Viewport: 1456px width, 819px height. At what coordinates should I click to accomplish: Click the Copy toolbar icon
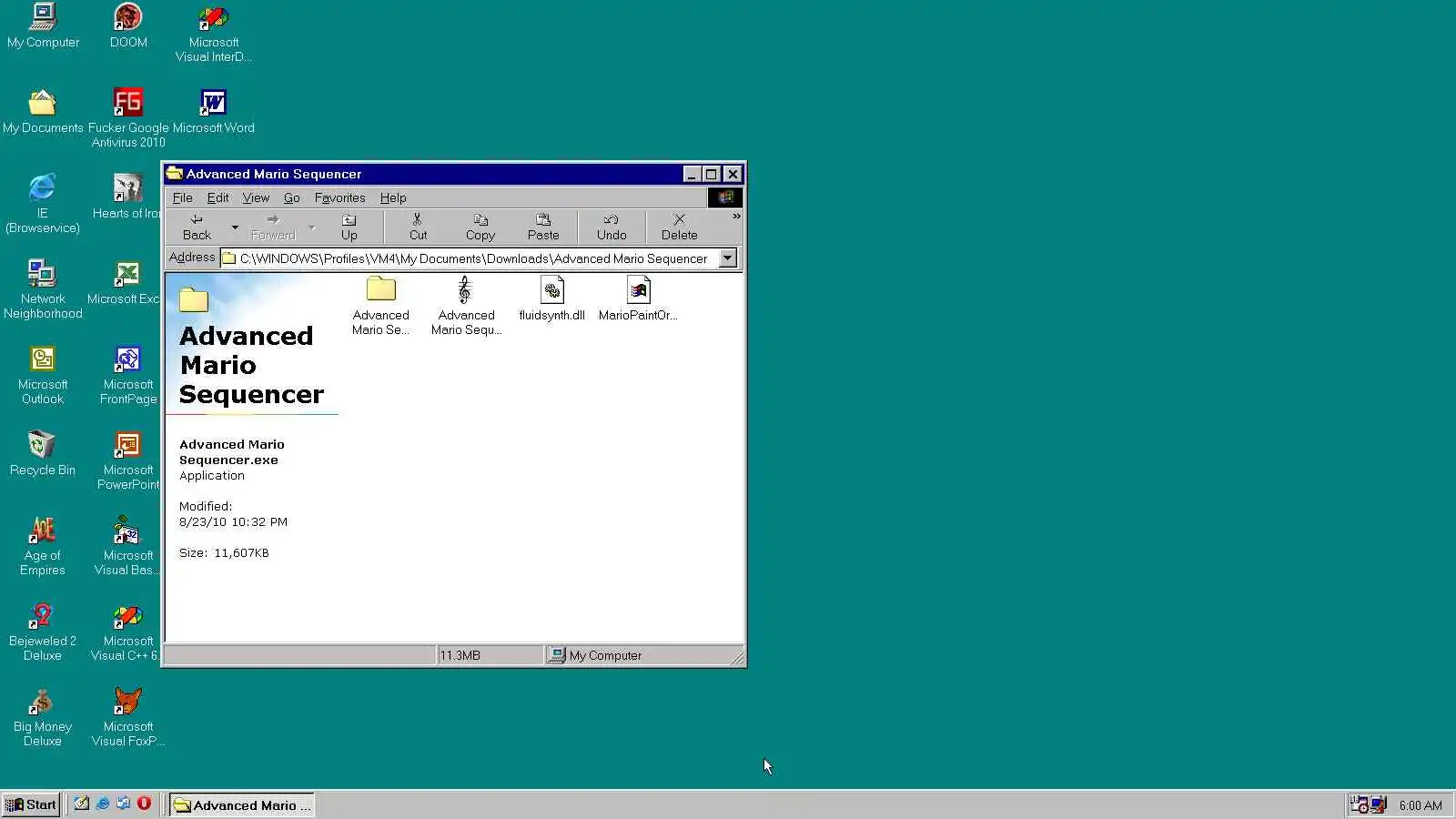(480, 227)
